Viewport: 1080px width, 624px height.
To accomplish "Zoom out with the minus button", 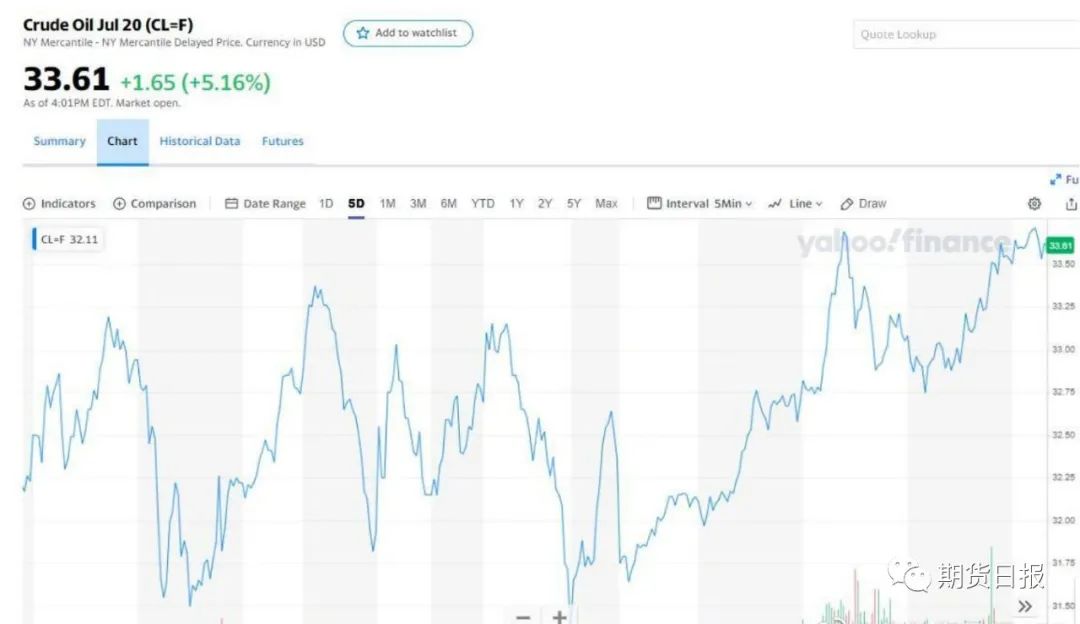I will point(523,616).
